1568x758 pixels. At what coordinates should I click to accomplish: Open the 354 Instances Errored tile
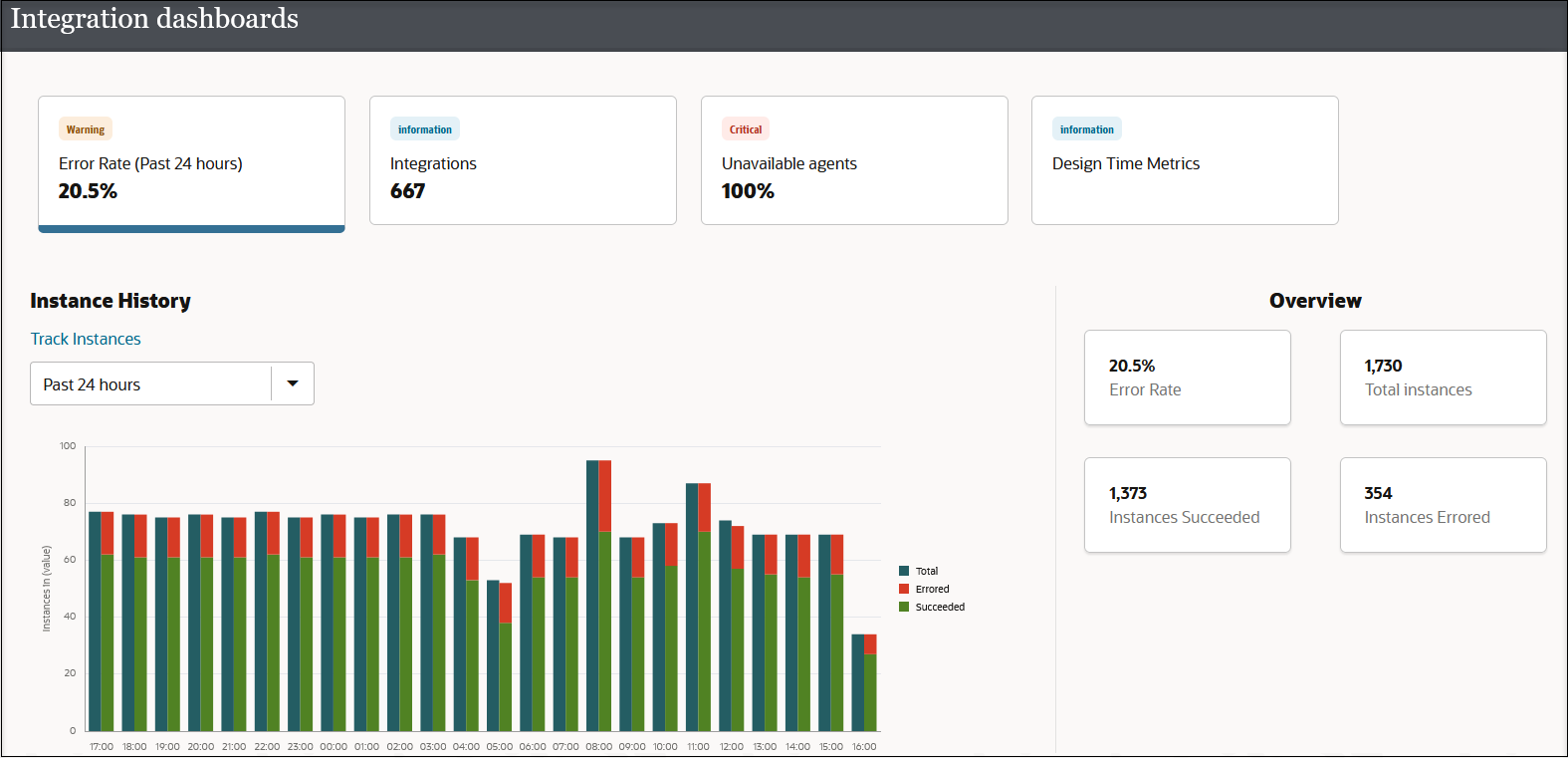tap(1444, 505)
